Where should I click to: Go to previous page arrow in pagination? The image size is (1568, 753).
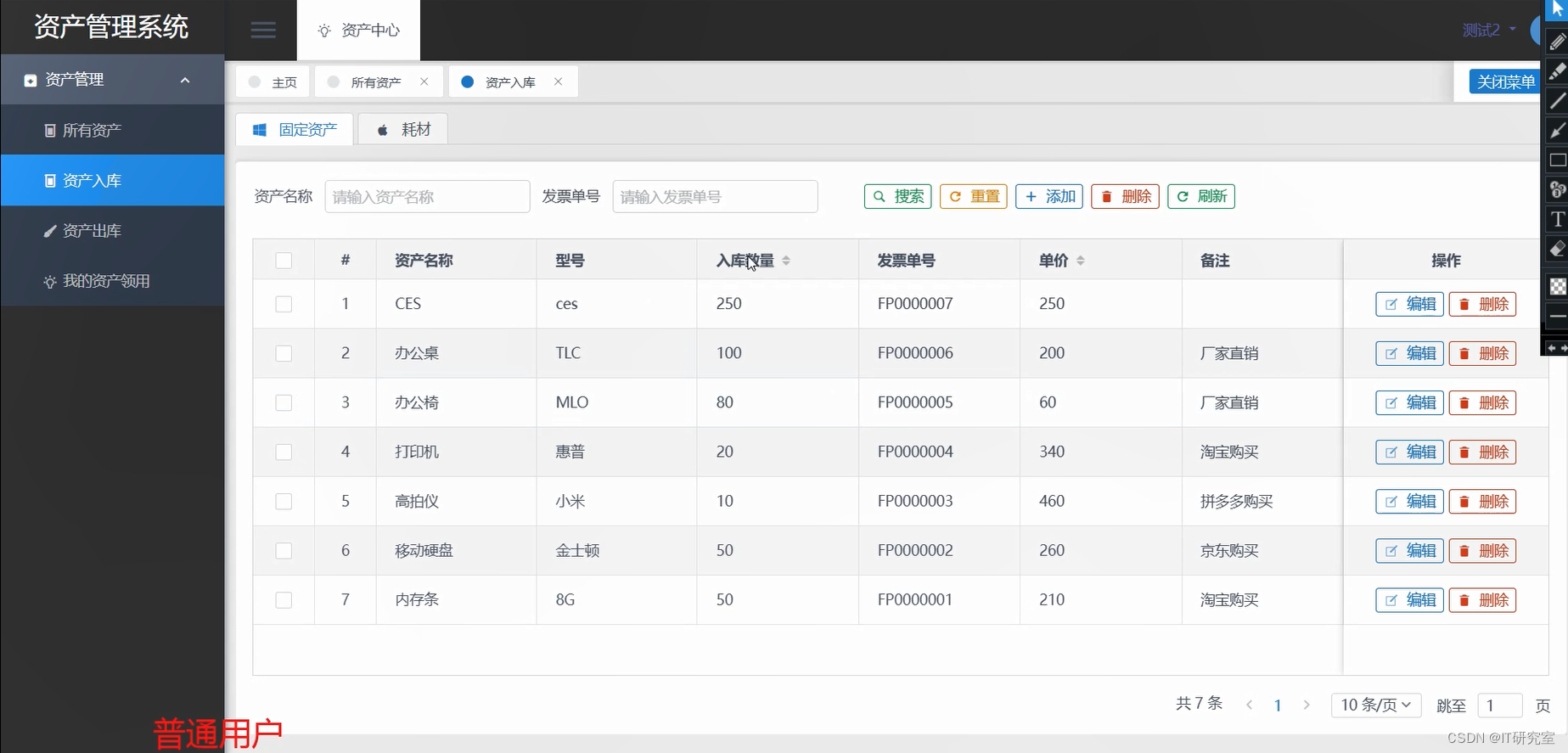pos(1249,705)
